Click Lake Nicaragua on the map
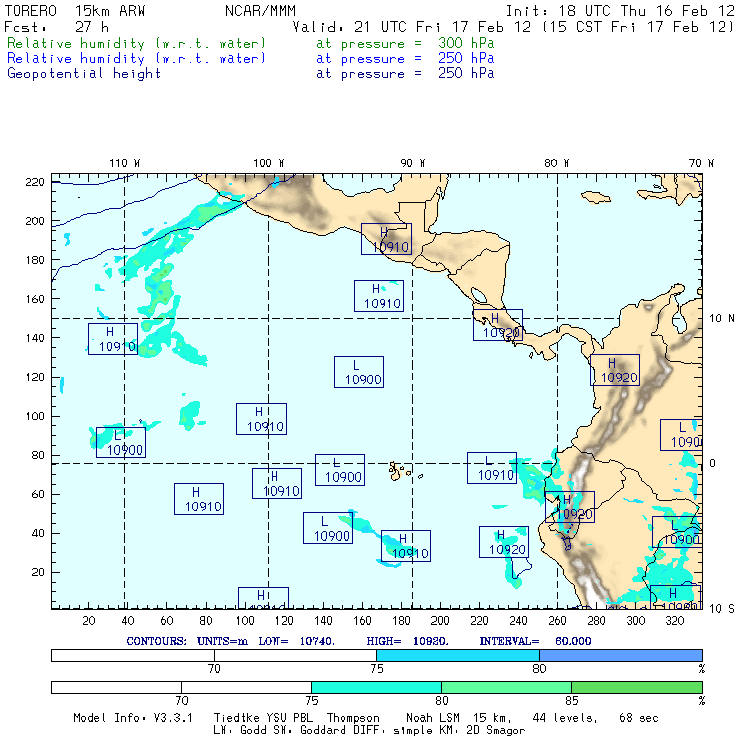Image resolution: width=740 pixels, height=740 pixels. pos(479,295)
